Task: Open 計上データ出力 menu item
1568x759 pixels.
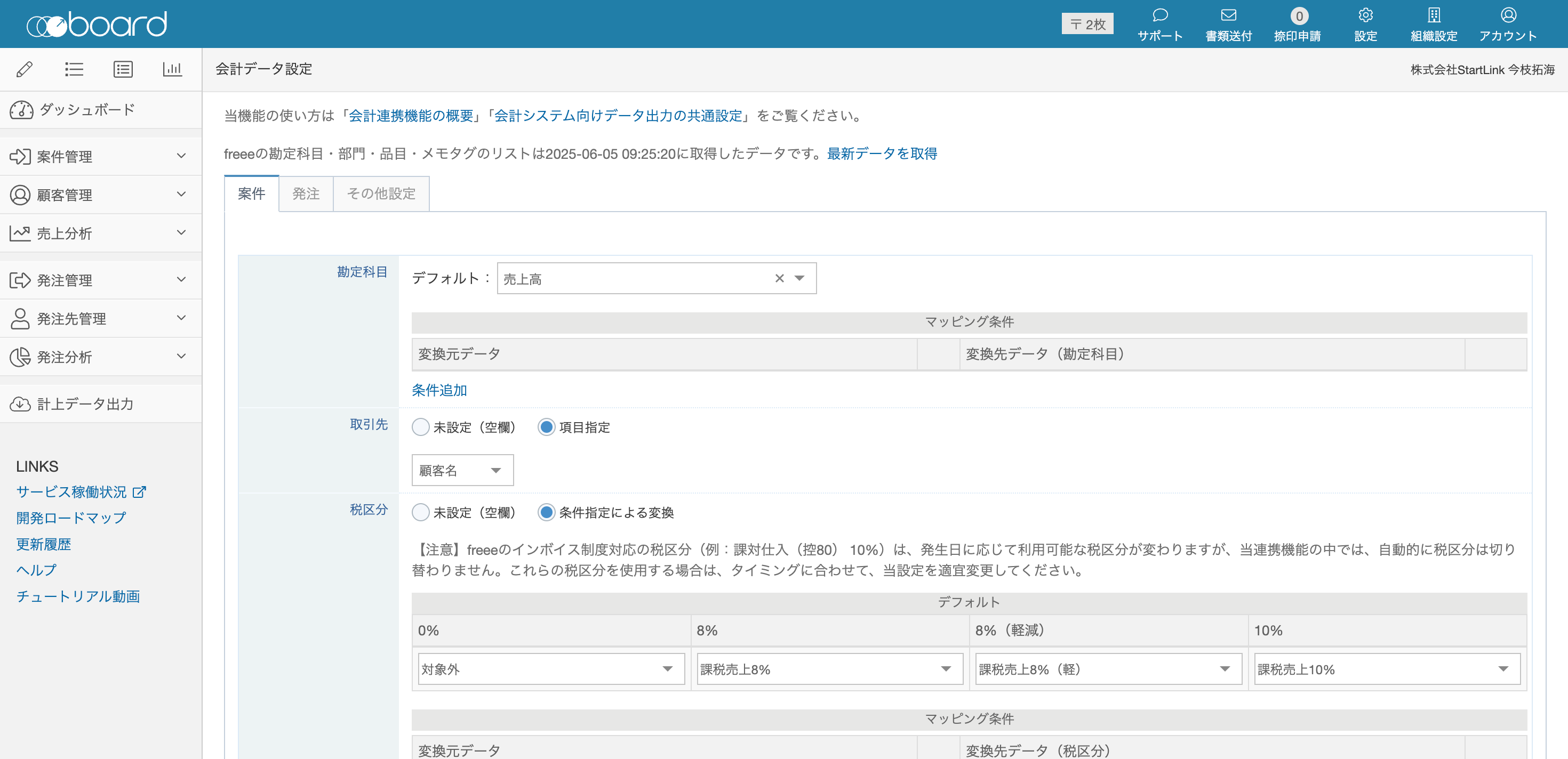Action: [x=101, y=404]
